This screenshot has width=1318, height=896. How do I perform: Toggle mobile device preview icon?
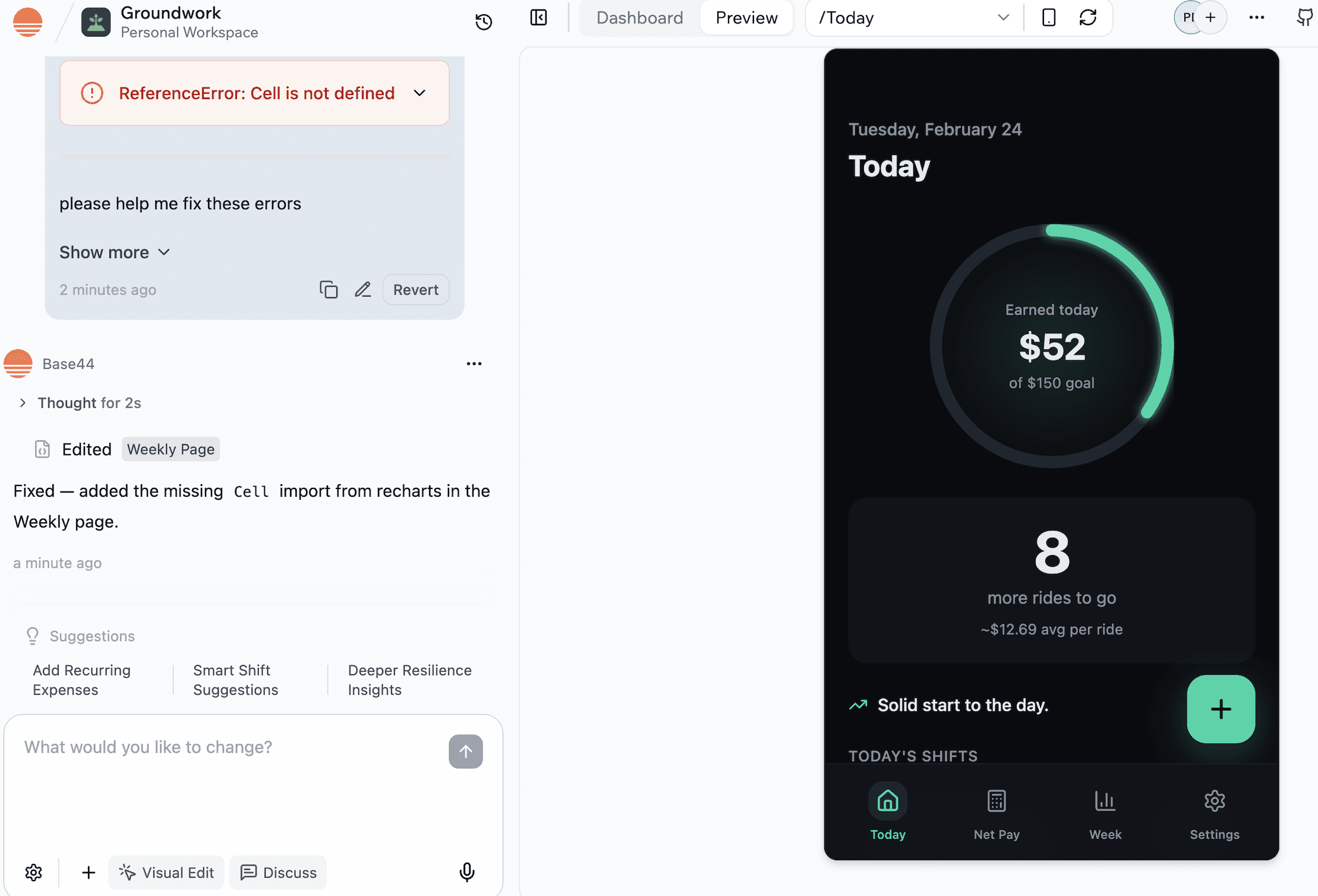[x=1049, y=18]
